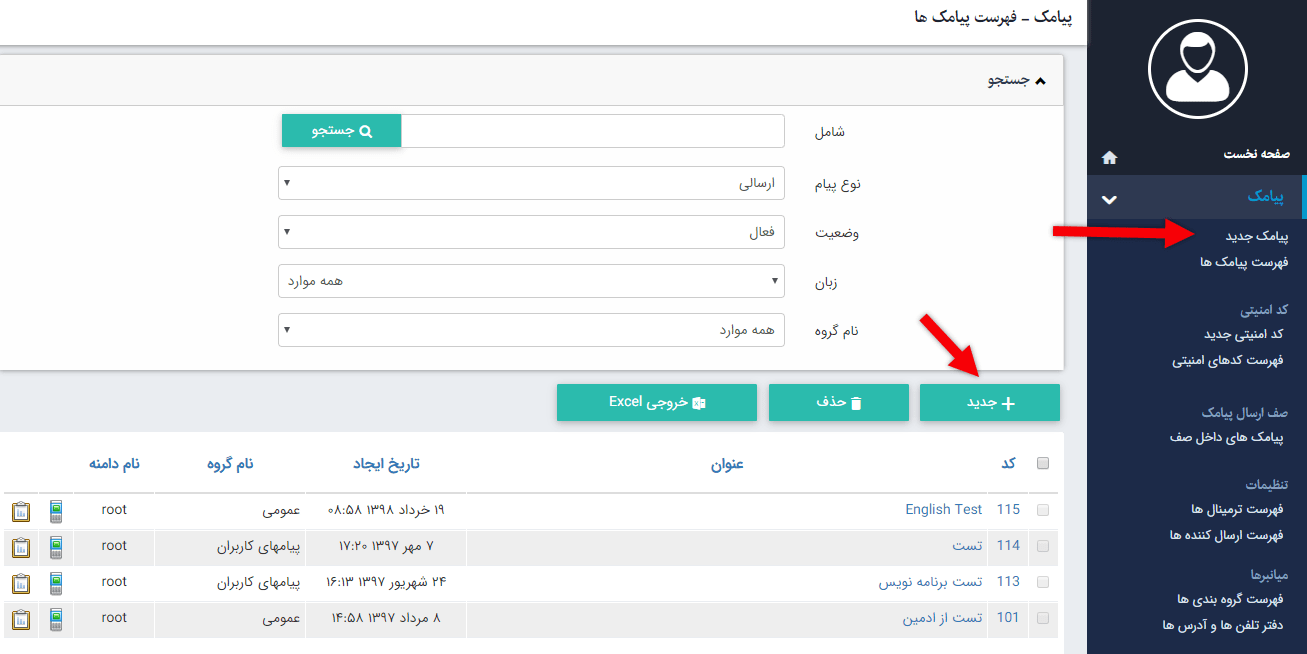Click the clipboard icon in row 113
Screen dimensions: 1307x654
click(x=21, y=583)
